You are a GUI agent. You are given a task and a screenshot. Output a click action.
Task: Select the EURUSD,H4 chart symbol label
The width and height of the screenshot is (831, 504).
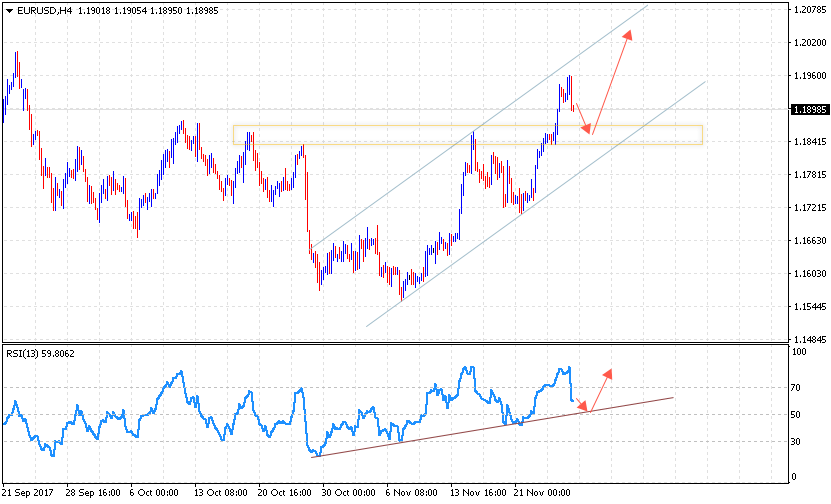(44, 11)
